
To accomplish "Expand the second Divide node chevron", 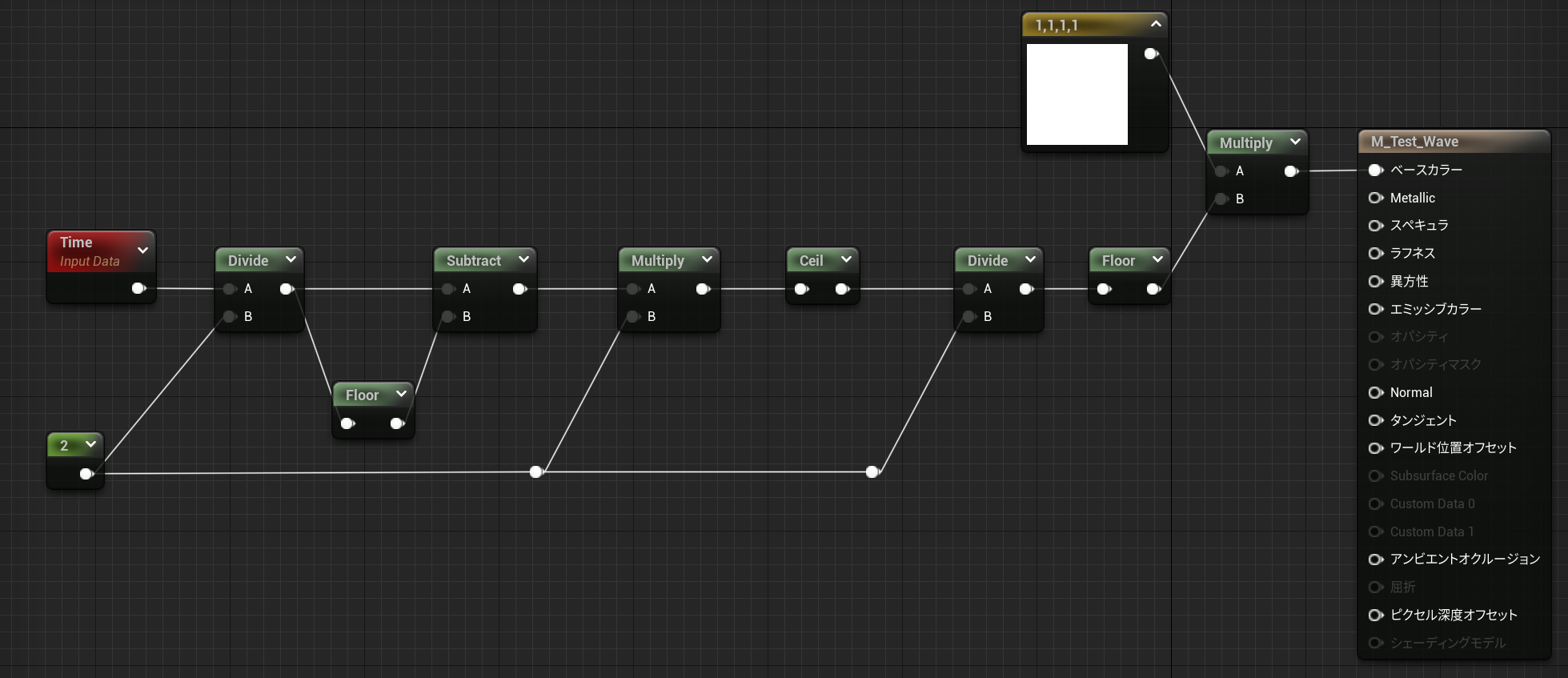I will click(1030, 259).
